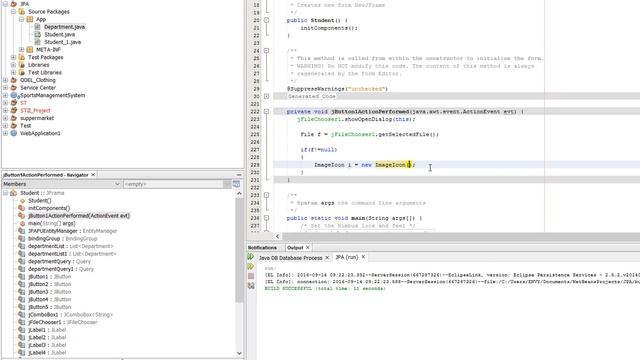Viewport: 640px width, 360px height.
Task: Select jComboBox1 field in Navigator
Action: 70,315
